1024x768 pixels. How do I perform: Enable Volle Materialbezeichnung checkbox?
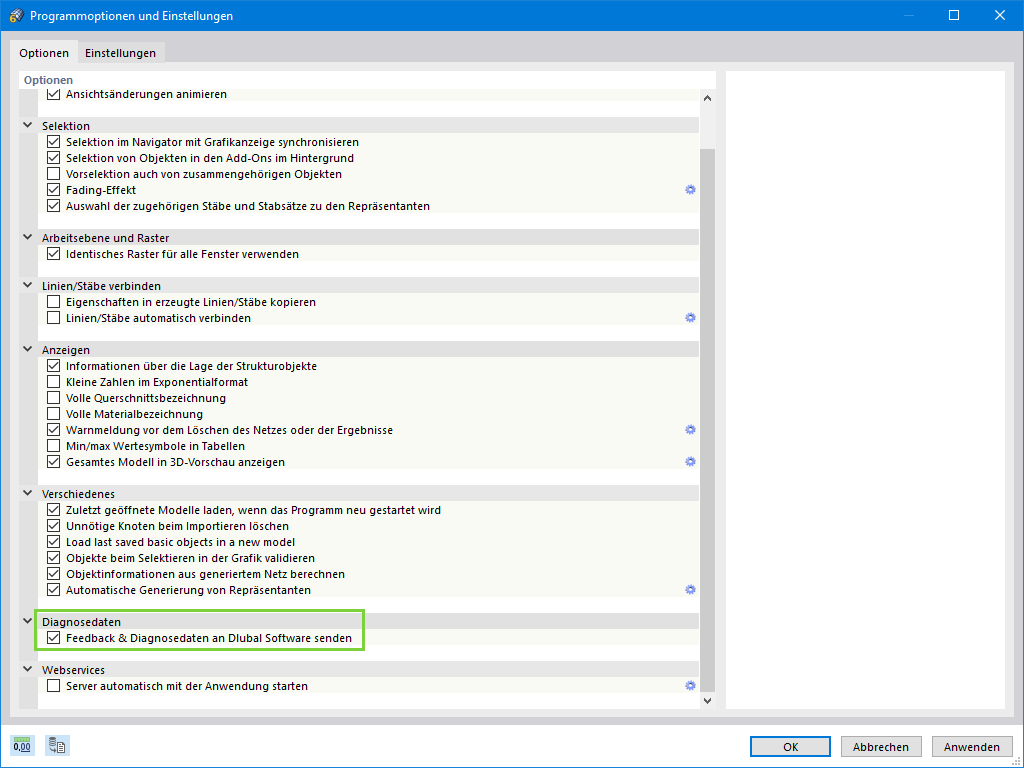tap(54, 414)
